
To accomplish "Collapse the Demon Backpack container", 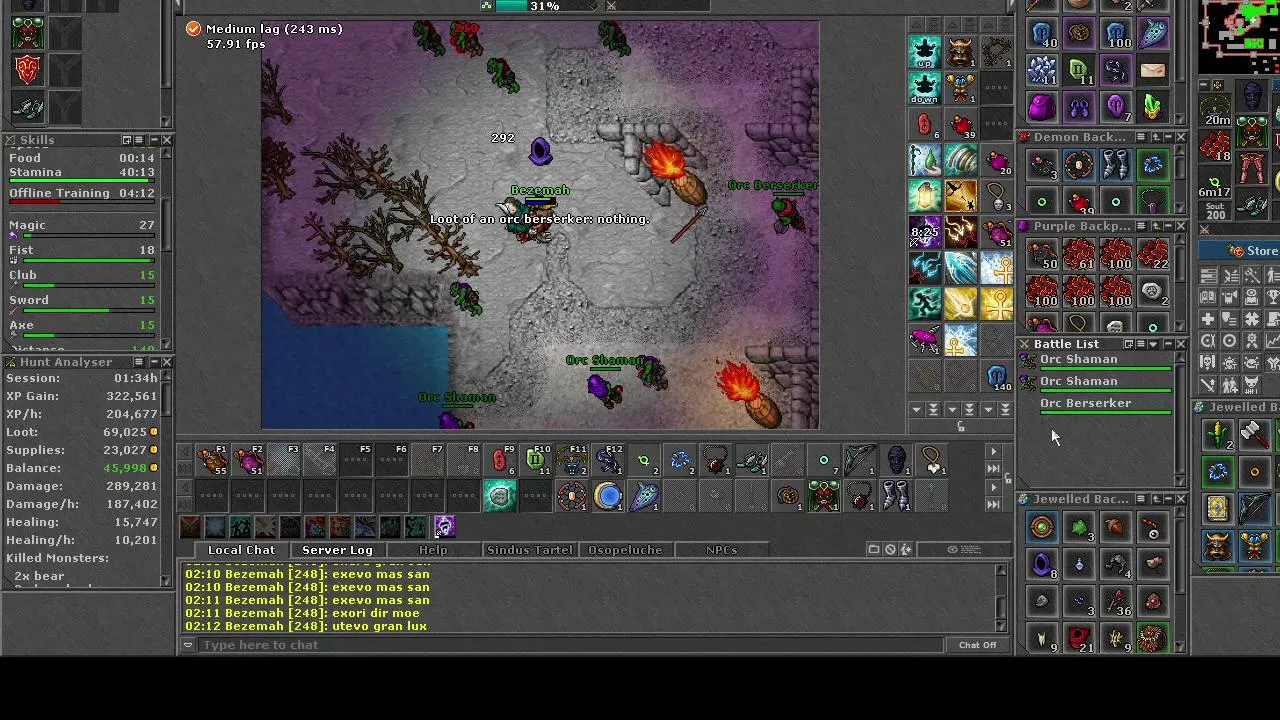I will pos(1168,137).
